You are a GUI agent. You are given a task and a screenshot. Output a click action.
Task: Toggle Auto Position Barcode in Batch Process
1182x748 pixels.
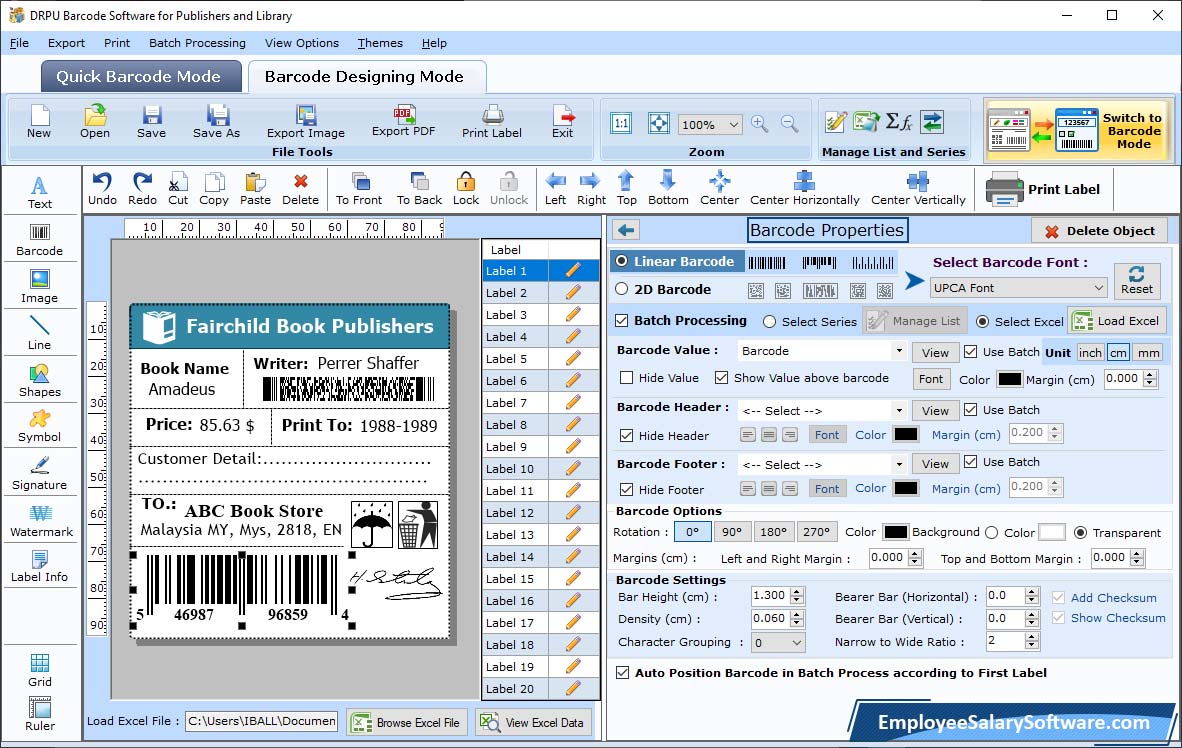tap(623, 673)
